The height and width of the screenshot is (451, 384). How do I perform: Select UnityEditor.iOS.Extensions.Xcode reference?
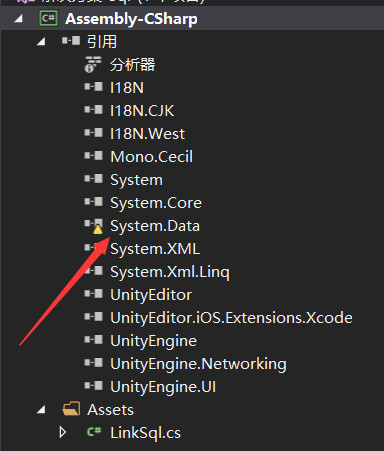pos(231,318)
